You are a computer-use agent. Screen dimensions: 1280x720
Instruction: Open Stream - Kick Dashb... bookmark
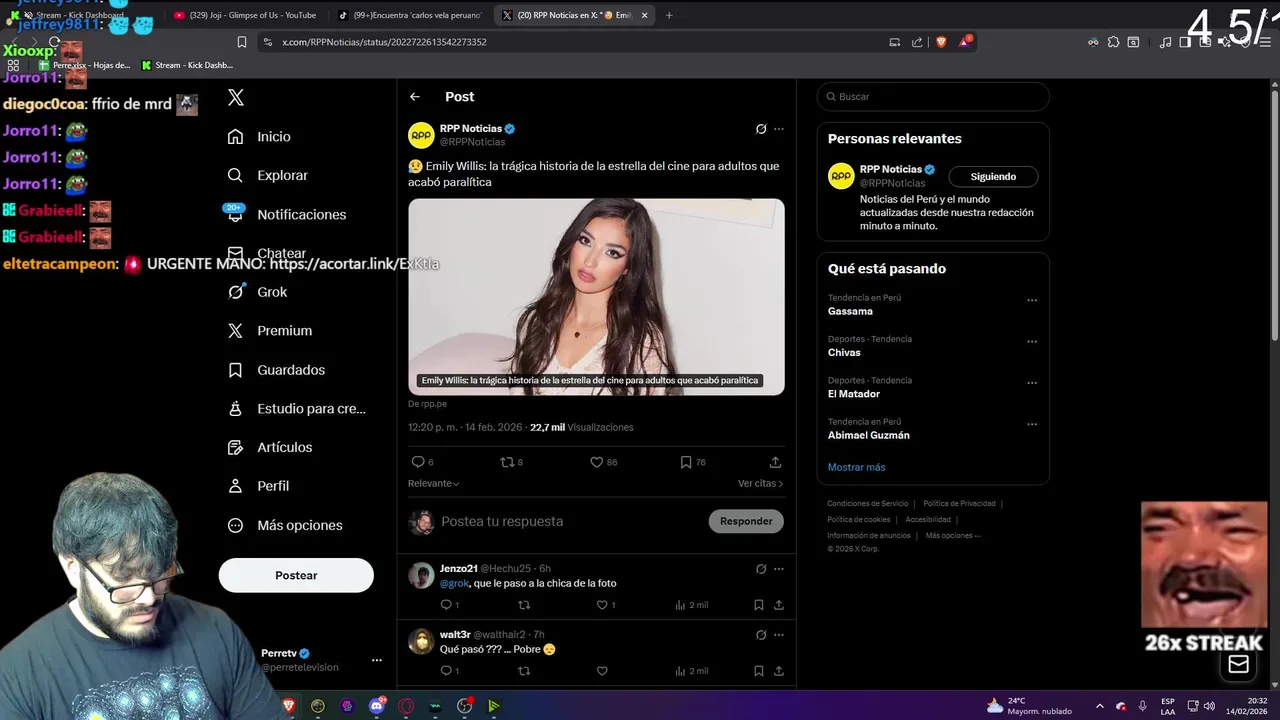point(187,65)
